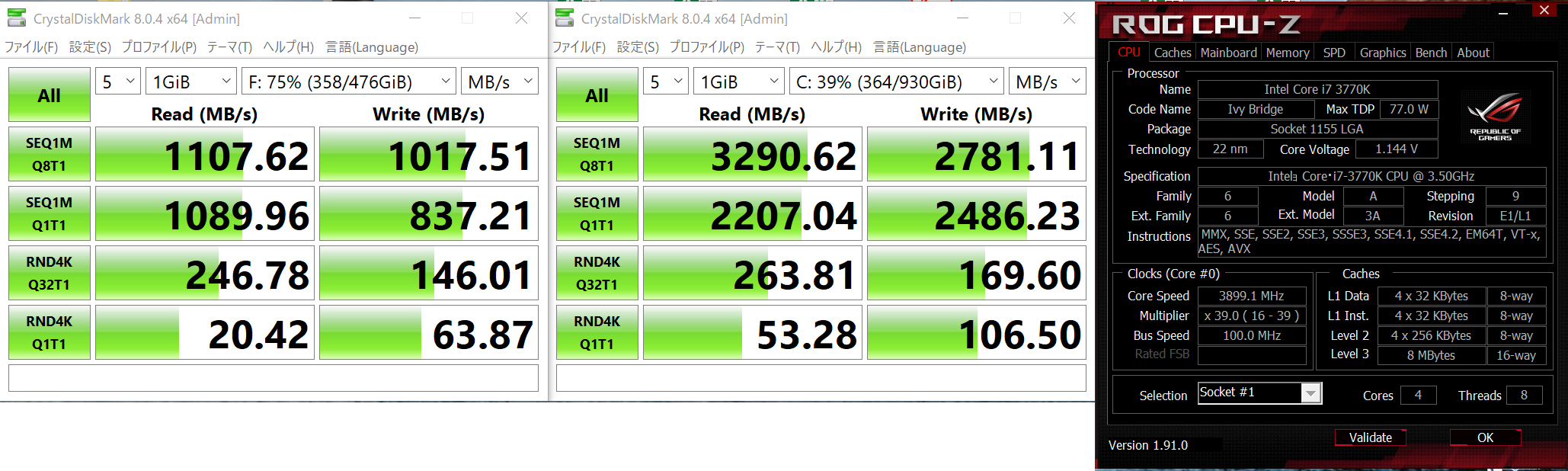This screenshot has height=471, width=1568.
Task: Click OK in CPU-Z
Action: point(1484,437)
